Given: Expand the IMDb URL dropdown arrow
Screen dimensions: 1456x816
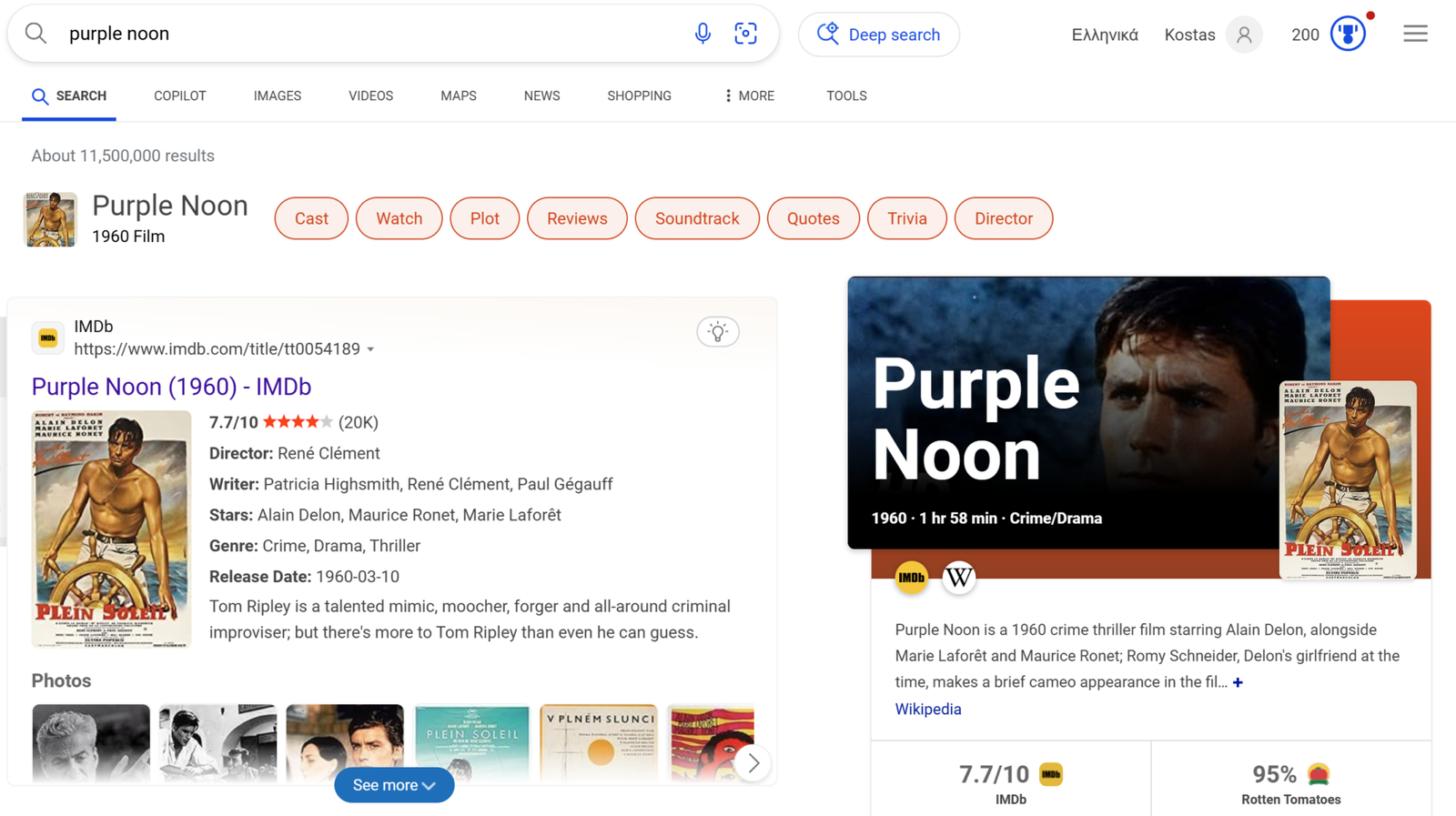Looking at the screenshot, I should pyautogui.click(x=371, y=349).
